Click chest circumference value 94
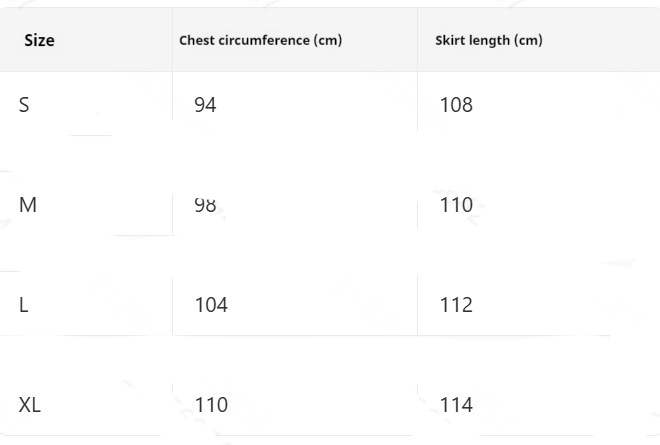The width and height of the screenshot is (660, 445). point(205,105)
